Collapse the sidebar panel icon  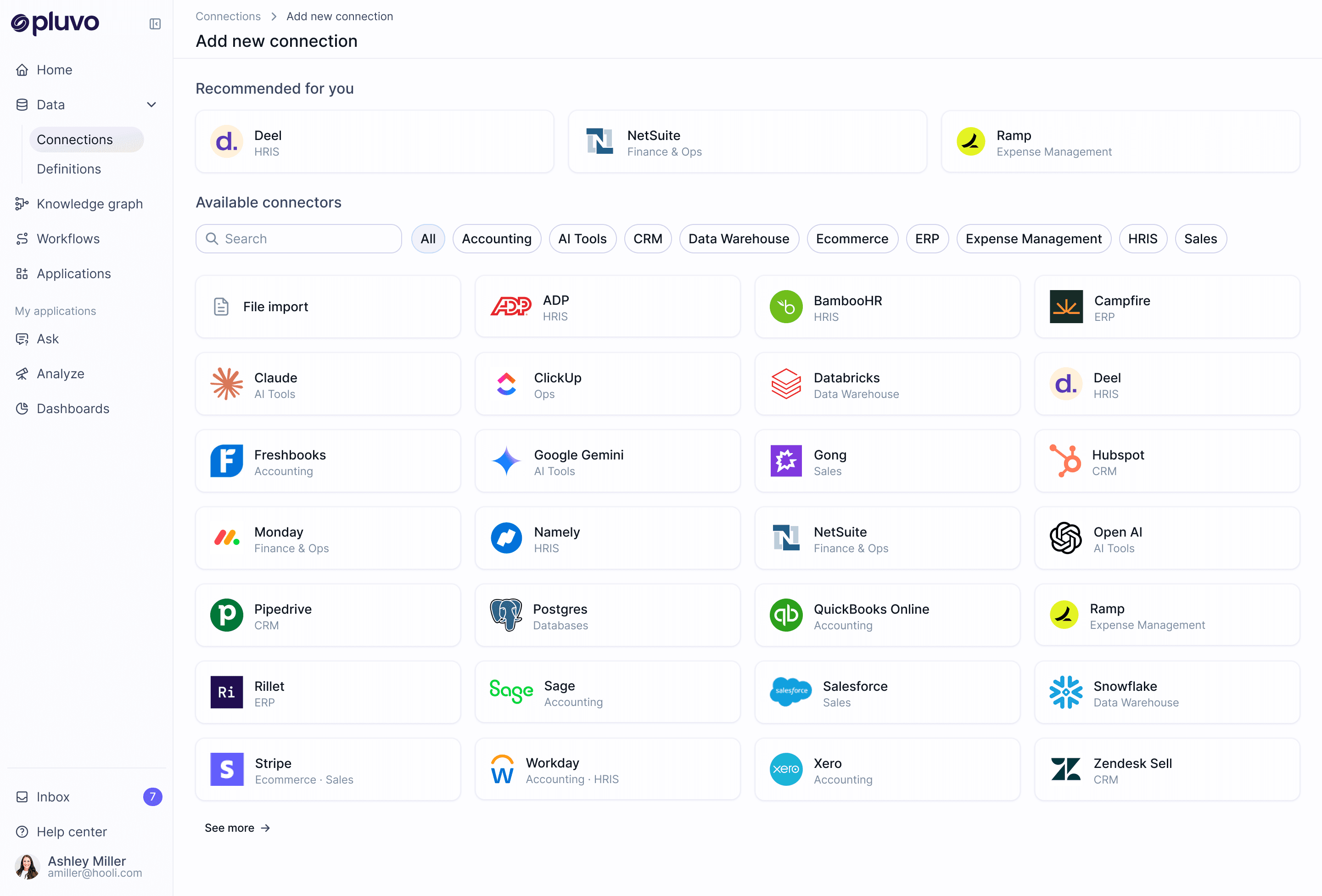155,24
